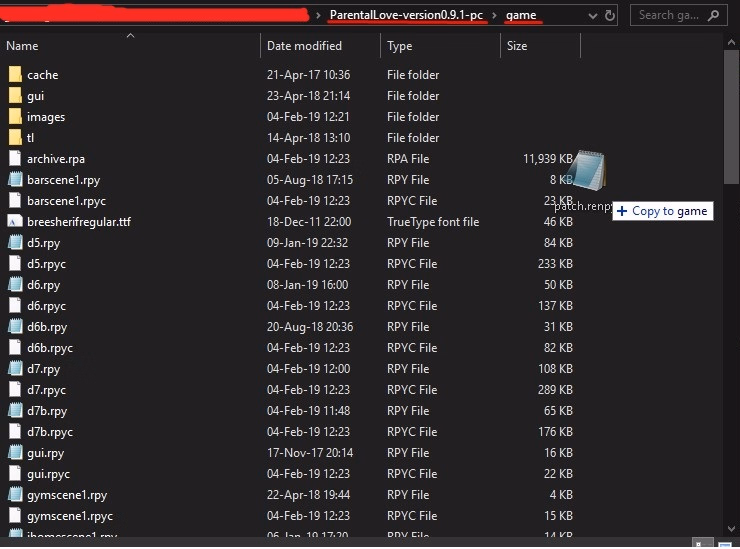Image resolution: width=740 pixels, height=549 pixels.
Task: Select the d5.rpy file icon
Action: (x=14, y=243)
